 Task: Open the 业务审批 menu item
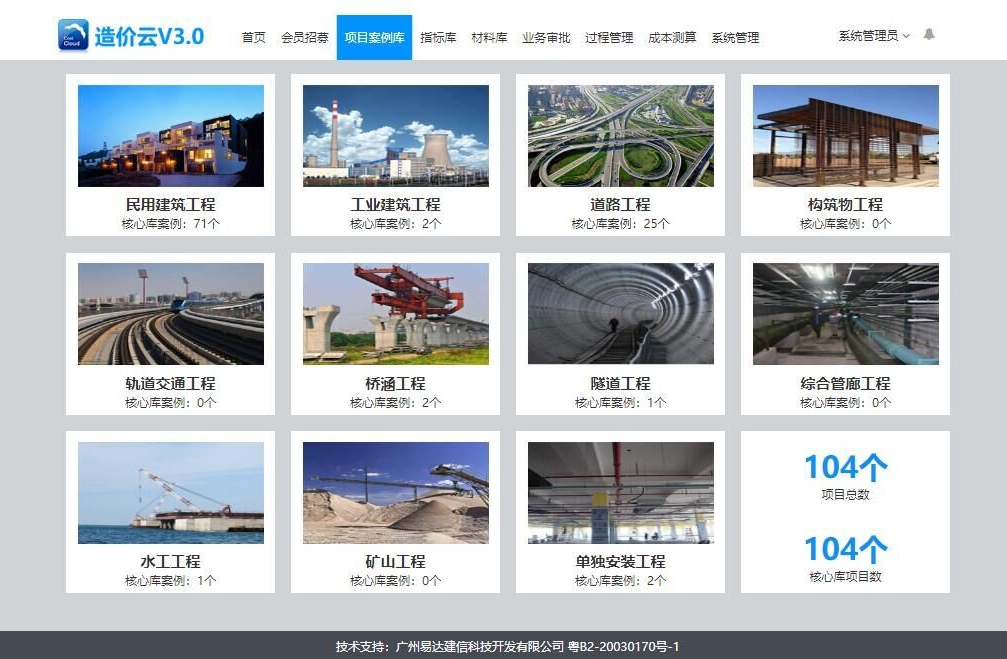coord(546,37)
